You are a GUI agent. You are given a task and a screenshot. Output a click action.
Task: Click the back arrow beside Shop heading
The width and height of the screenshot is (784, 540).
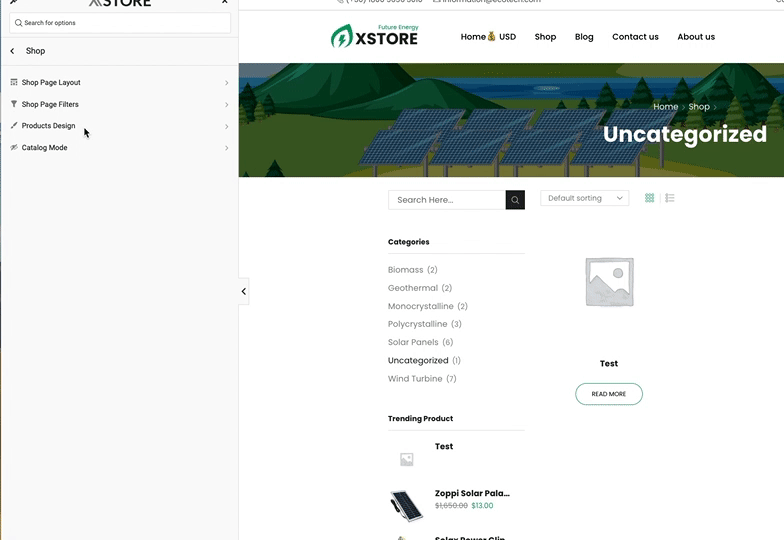pyautogui.click(x=12, y=51)
